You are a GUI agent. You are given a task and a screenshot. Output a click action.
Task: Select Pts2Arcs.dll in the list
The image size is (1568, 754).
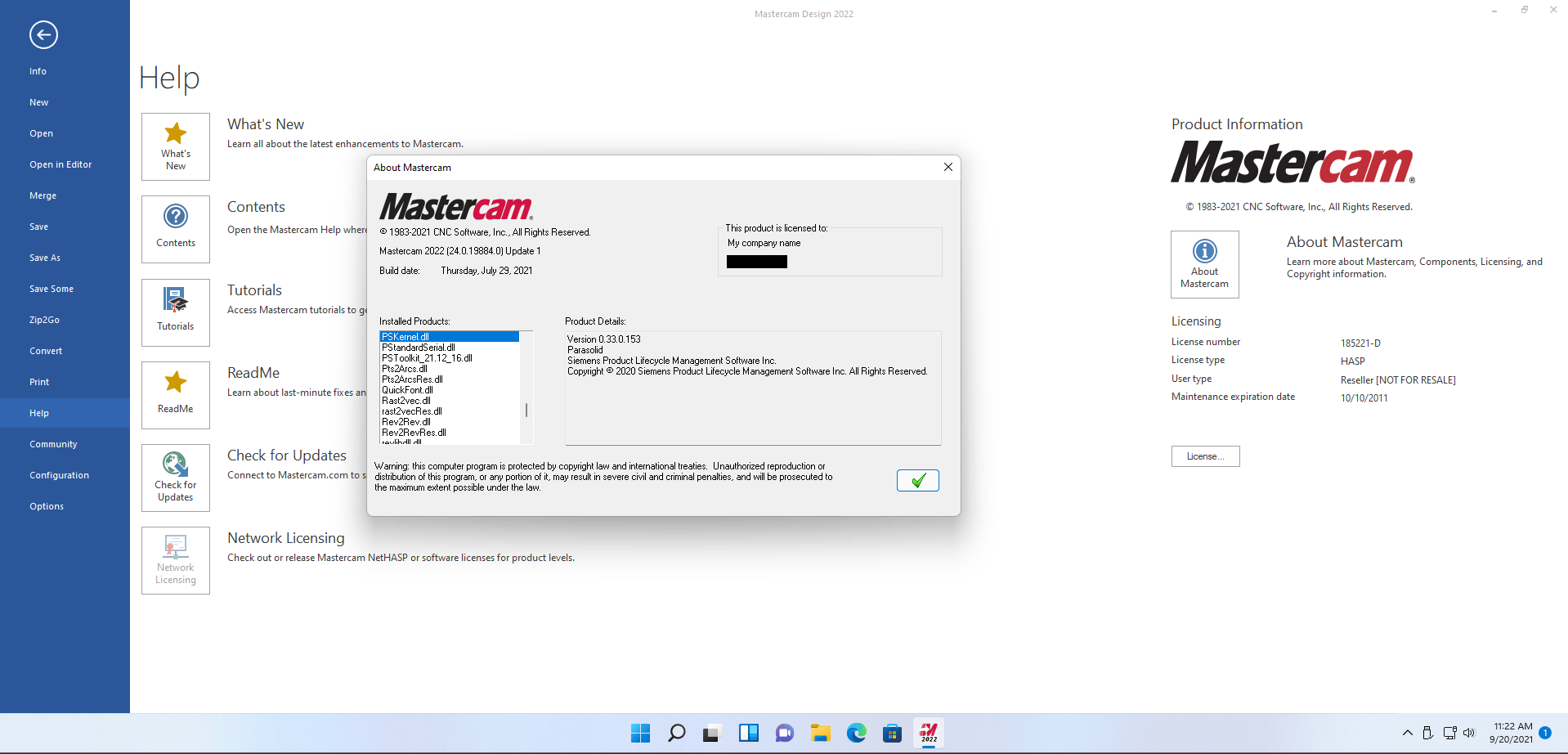pos(450,369)
